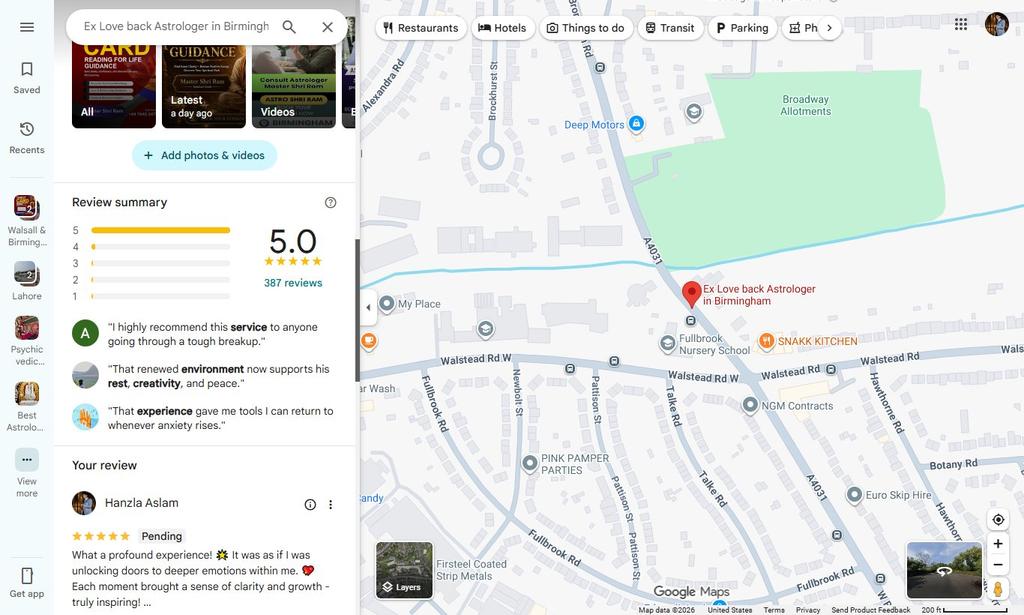Open the Latest photos thumbnail
The height and width of the screenshot is (615, 1024).
coord(204,86)
